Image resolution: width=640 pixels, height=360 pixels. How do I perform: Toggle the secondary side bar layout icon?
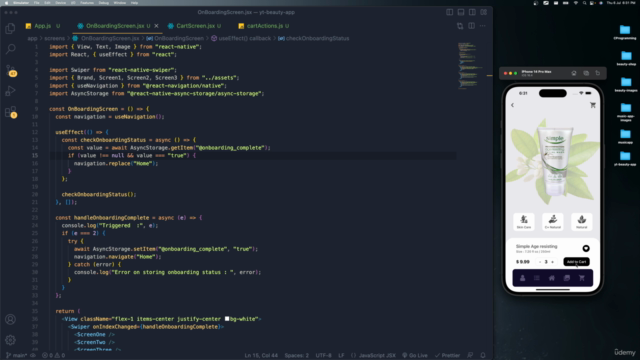point(472,12)
